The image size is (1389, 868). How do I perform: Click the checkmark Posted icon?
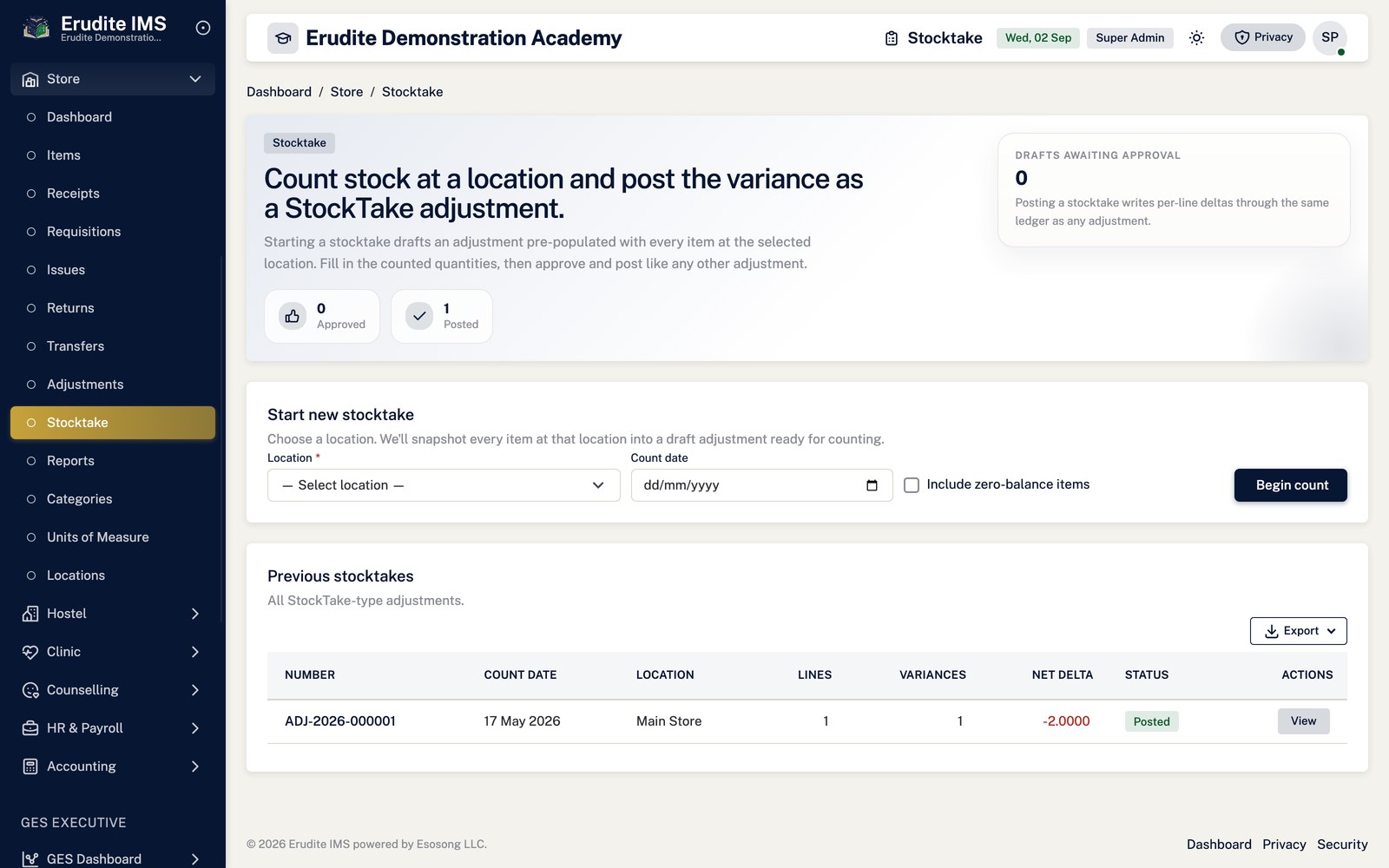(419, 316)
